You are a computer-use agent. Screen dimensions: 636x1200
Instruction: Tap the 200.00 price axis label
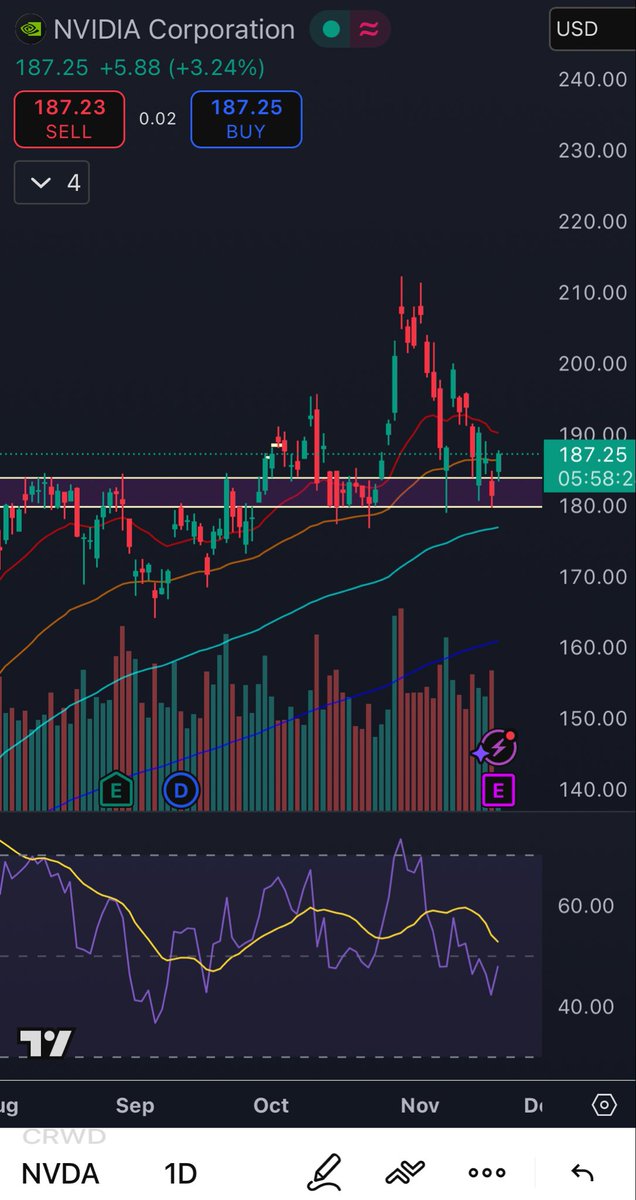[593, 363]
